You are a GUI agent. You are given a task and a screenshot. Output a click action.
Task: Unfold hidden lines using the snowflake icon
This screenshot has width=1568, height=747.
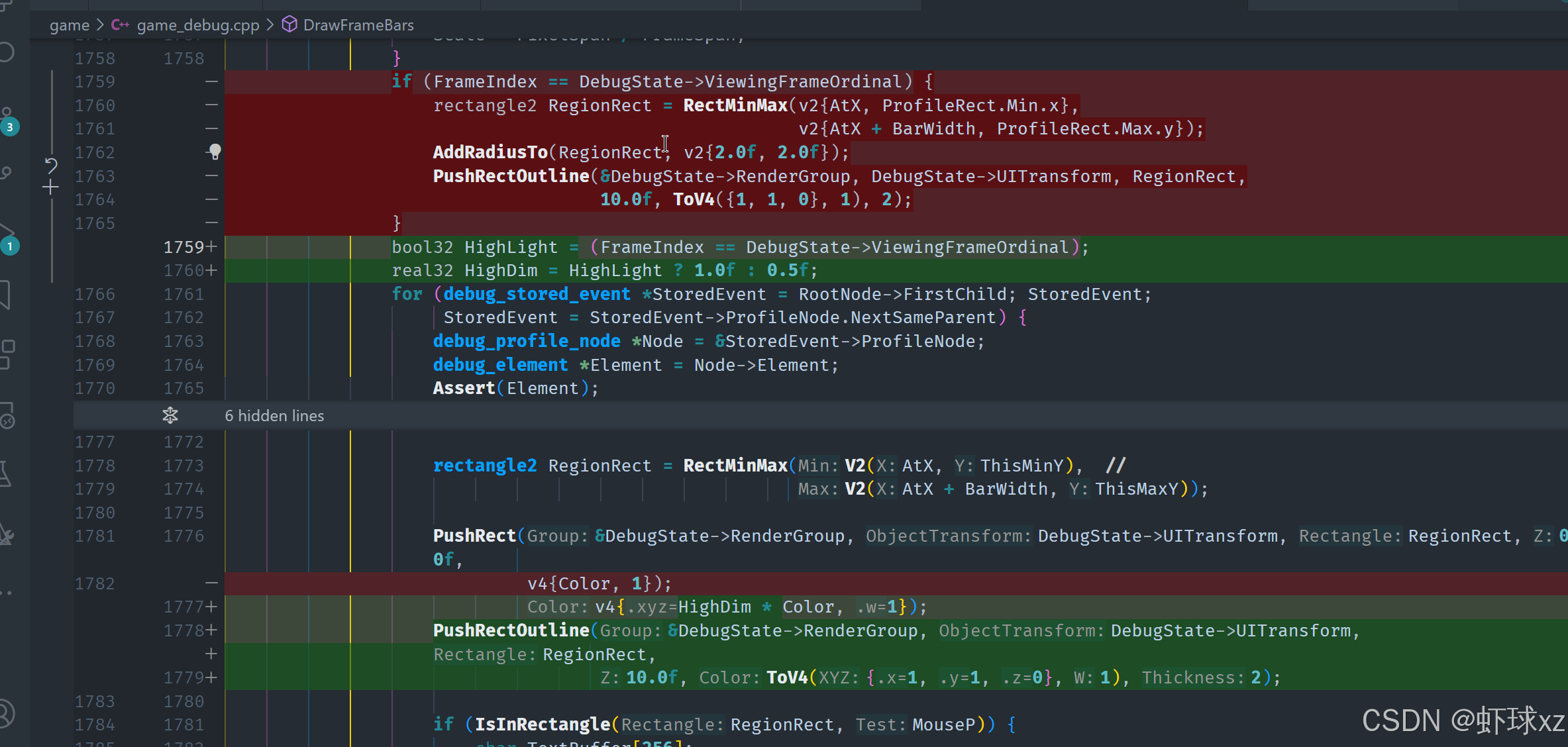coord(170,416)
